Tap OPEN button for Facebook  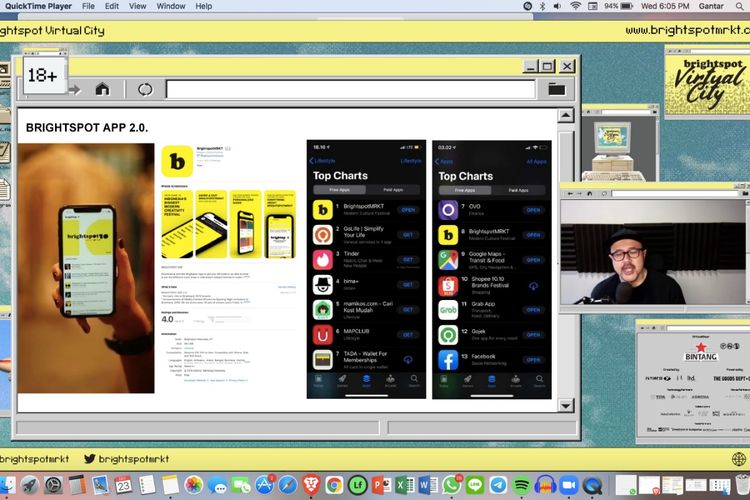click(x=533, y=360)
